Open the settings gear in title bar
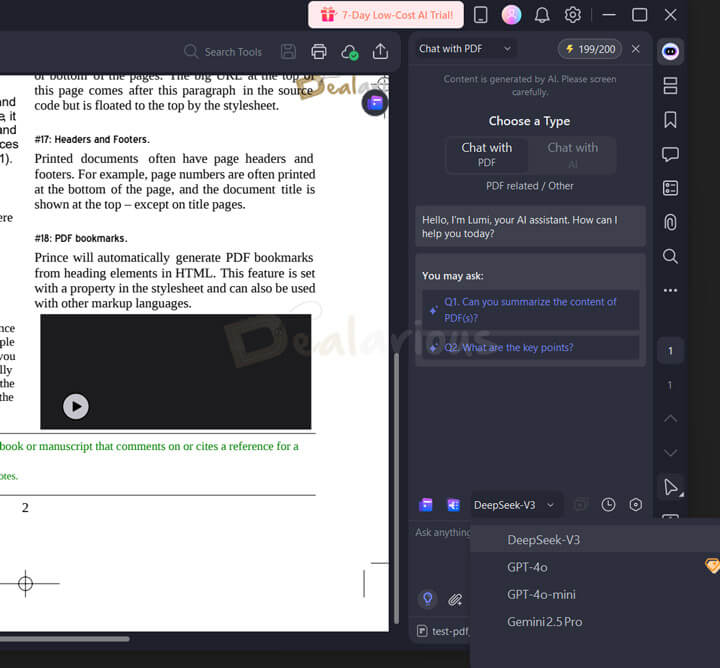The height and width of the screenshot is (668, 720). point(572,15)
